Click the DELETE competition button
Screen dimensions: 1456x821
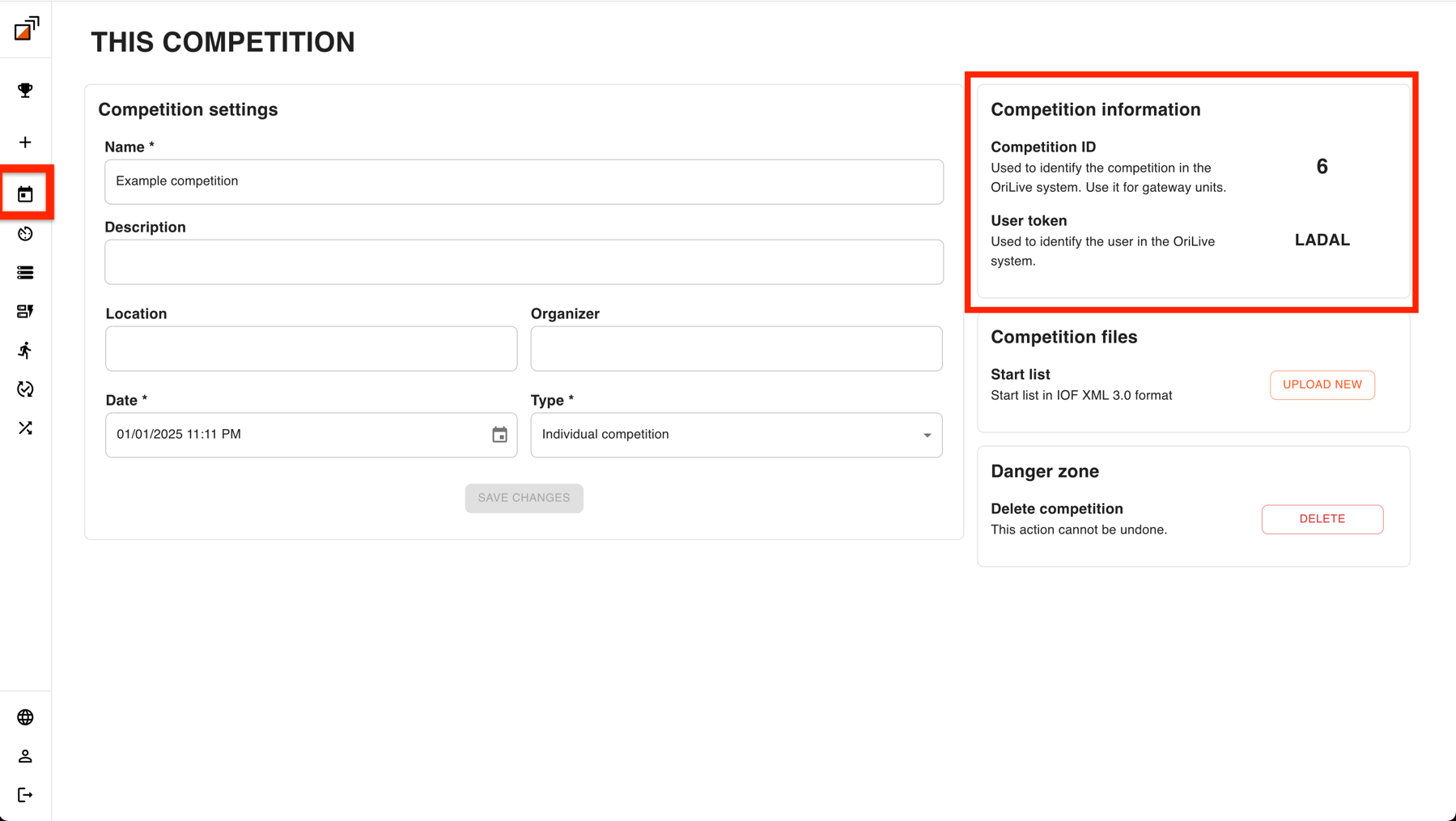coord(1322,519)
